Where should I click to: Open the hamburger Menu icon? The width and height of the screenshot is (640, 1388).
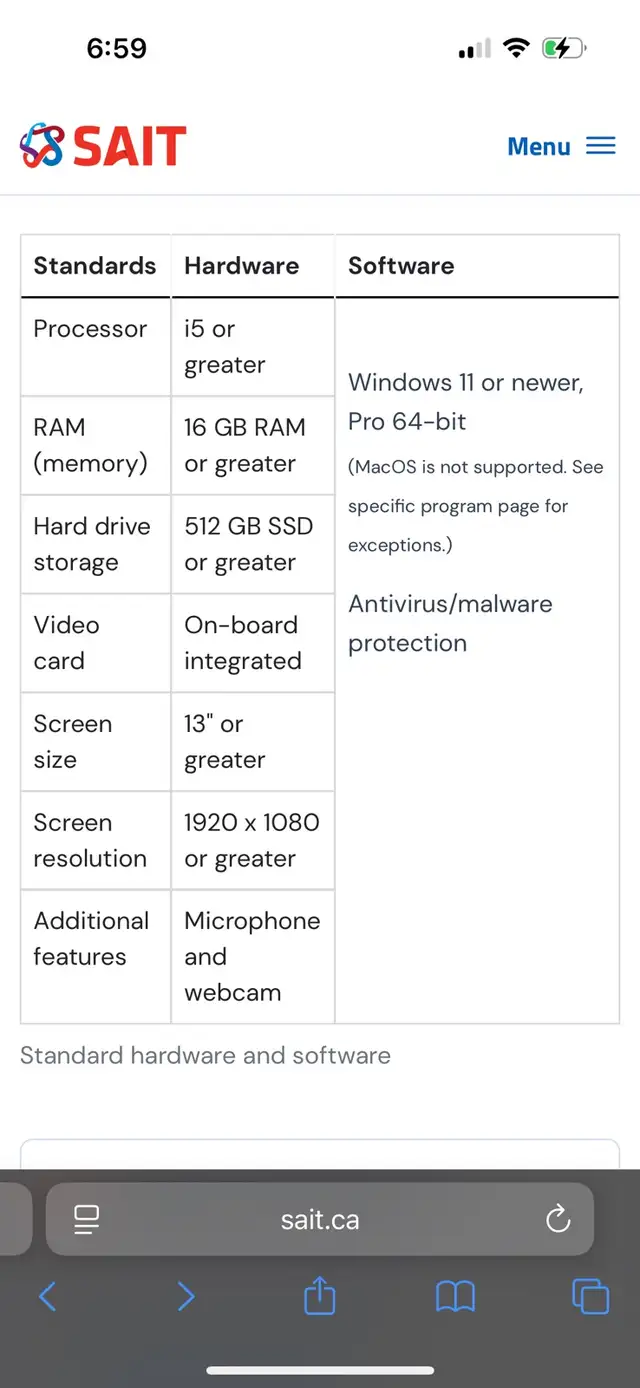pyautogui.click(x=600, y=146)
